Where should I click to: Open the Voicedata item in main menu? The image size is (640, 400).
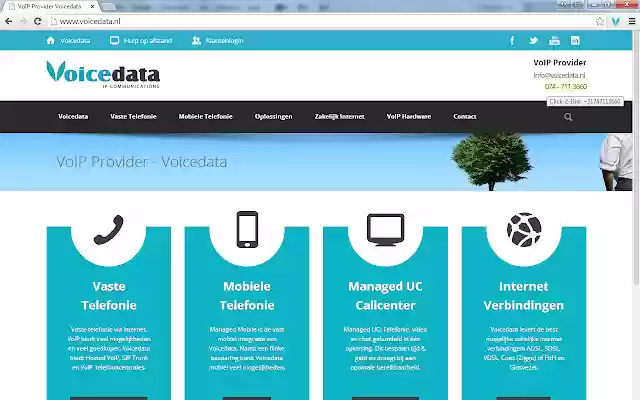pyautogui.click(x=73, y=116)
